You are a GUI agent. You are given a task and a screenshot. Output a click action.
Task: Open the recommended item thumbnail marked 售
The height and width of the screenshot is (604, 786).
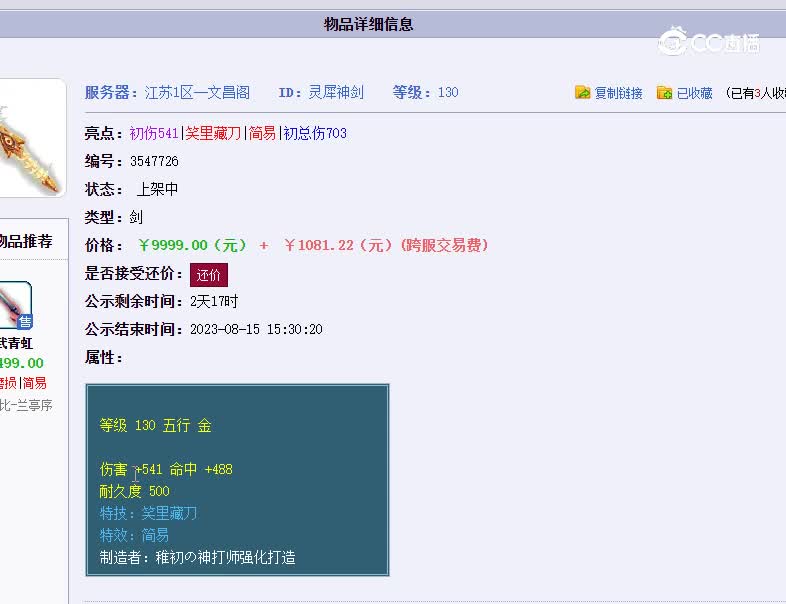[15, 305]
